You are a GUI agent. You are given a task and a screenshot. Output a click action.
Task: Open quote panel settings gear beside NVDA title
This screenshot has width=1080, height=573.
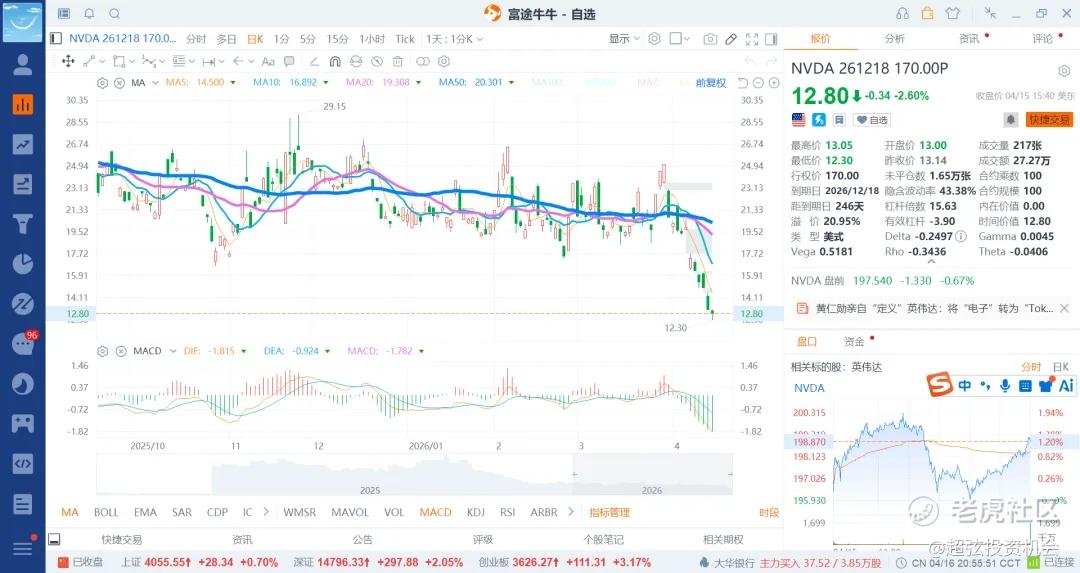pos(1064,71)
